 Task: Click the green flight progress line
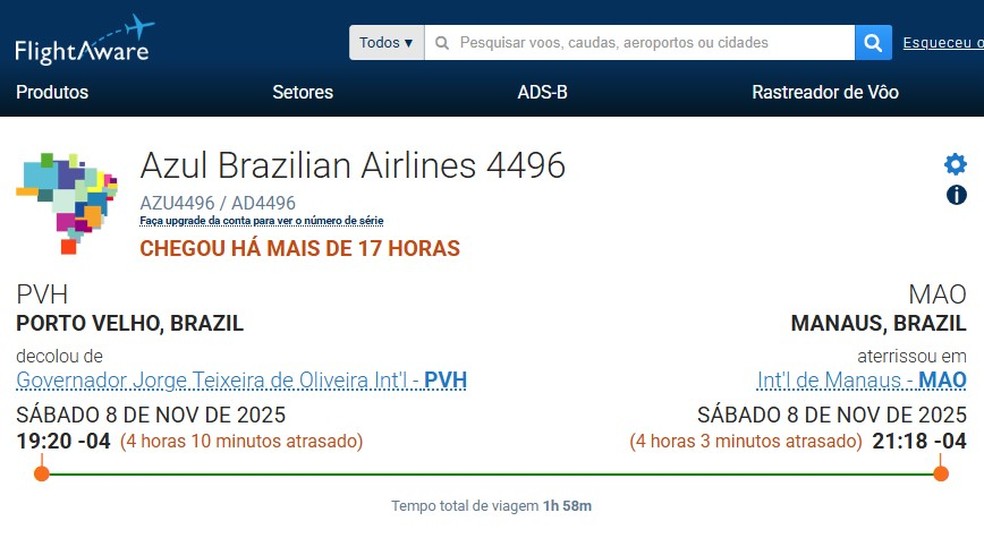pyautogui.click(x=490, y=473)
